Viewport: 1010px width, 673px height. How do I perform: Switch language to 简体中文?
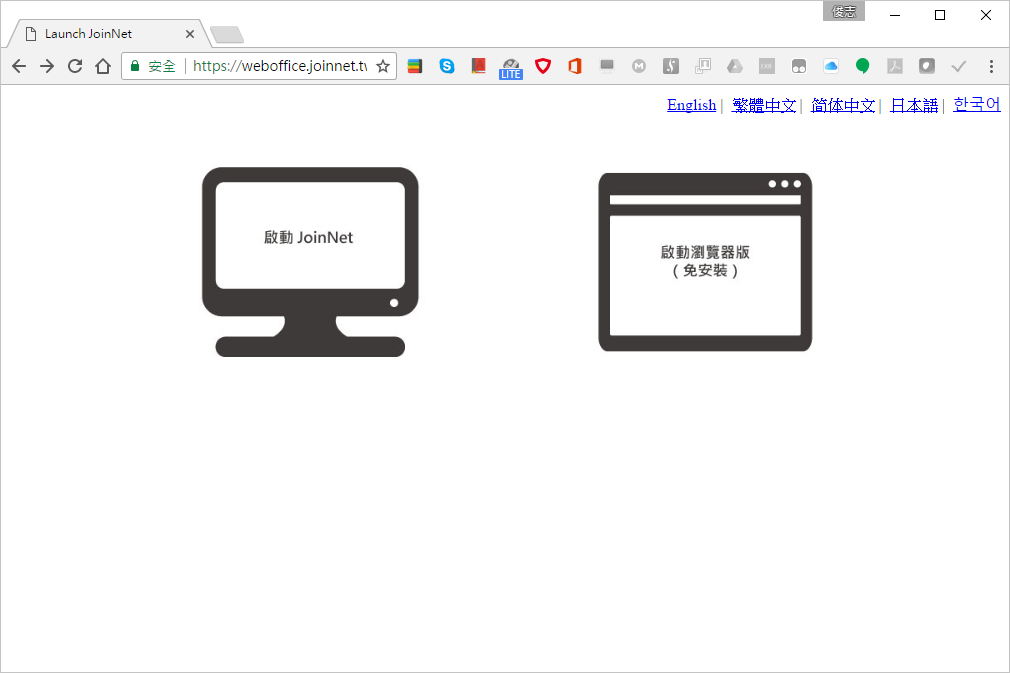843,105
